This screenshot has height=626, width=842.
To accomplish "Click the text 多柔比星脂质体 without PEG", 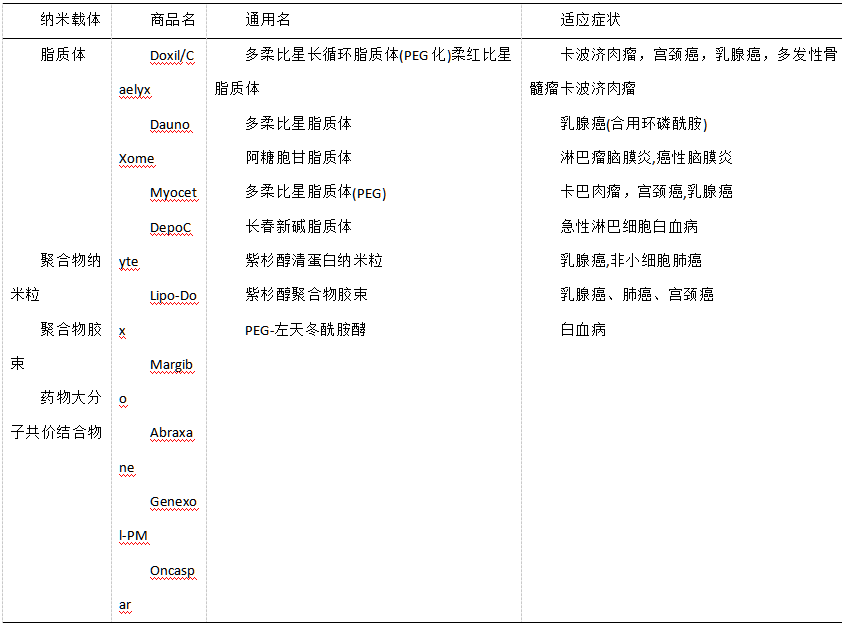I will pyautogui.click(x=299, y=123).
